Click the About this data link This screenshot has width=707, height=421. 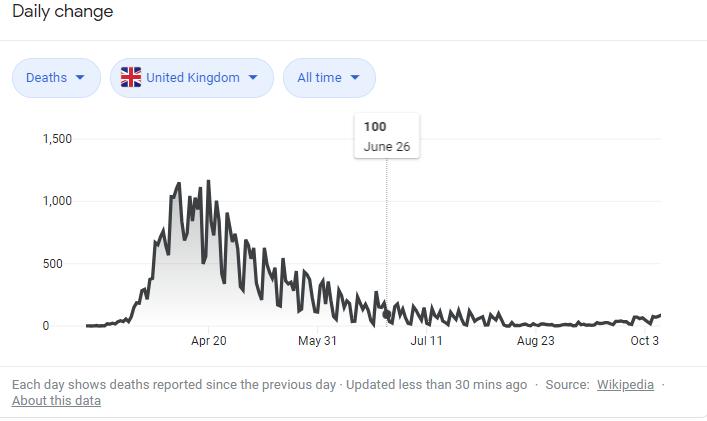[56, 401]
